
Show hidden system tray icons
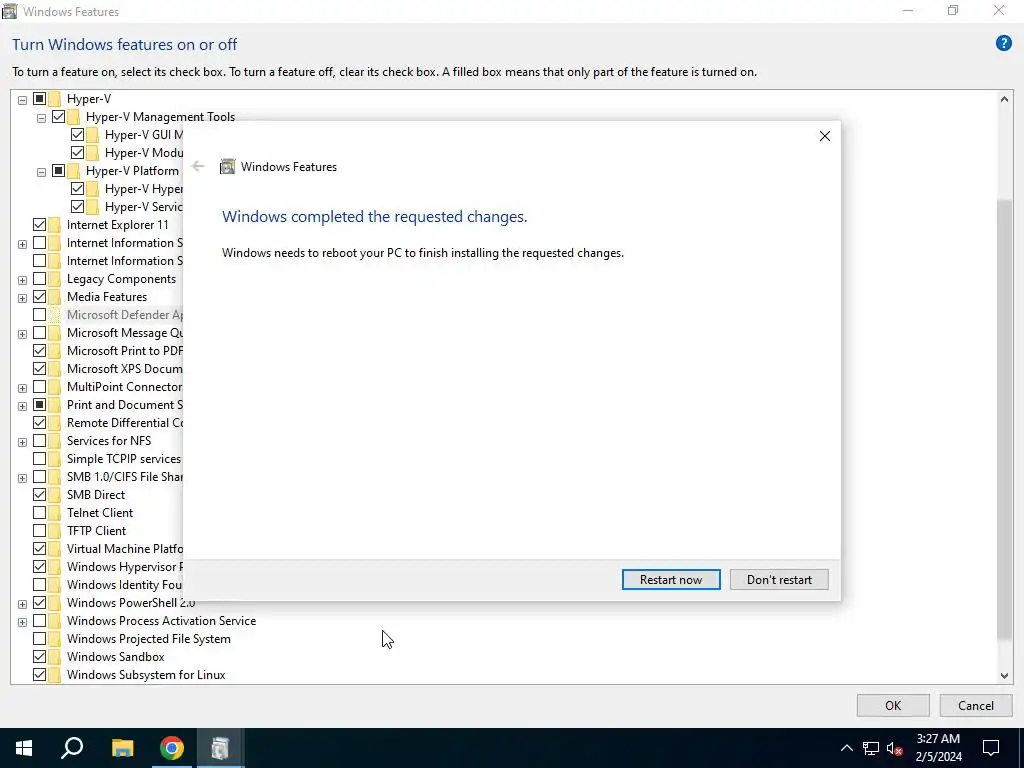pos(846,748)
